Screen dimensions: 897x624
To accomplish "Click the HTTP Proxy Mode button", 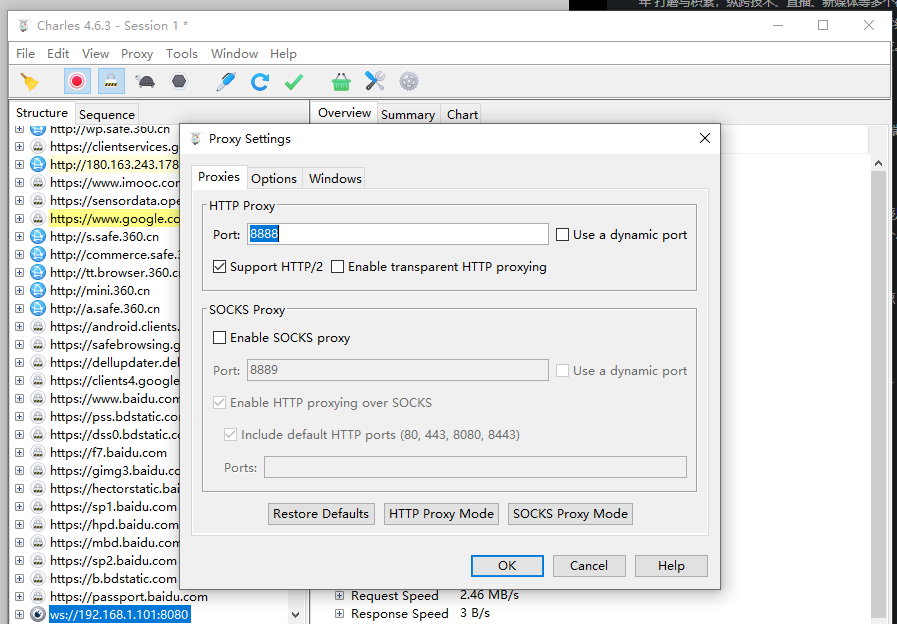I will pyautogui.click(x=441, y=514).
